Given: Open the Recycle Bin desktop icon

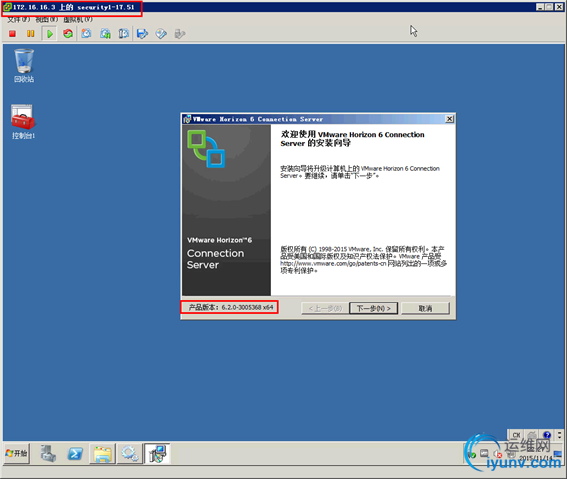Looking at the screenshot, I should [x=24, y=65].
